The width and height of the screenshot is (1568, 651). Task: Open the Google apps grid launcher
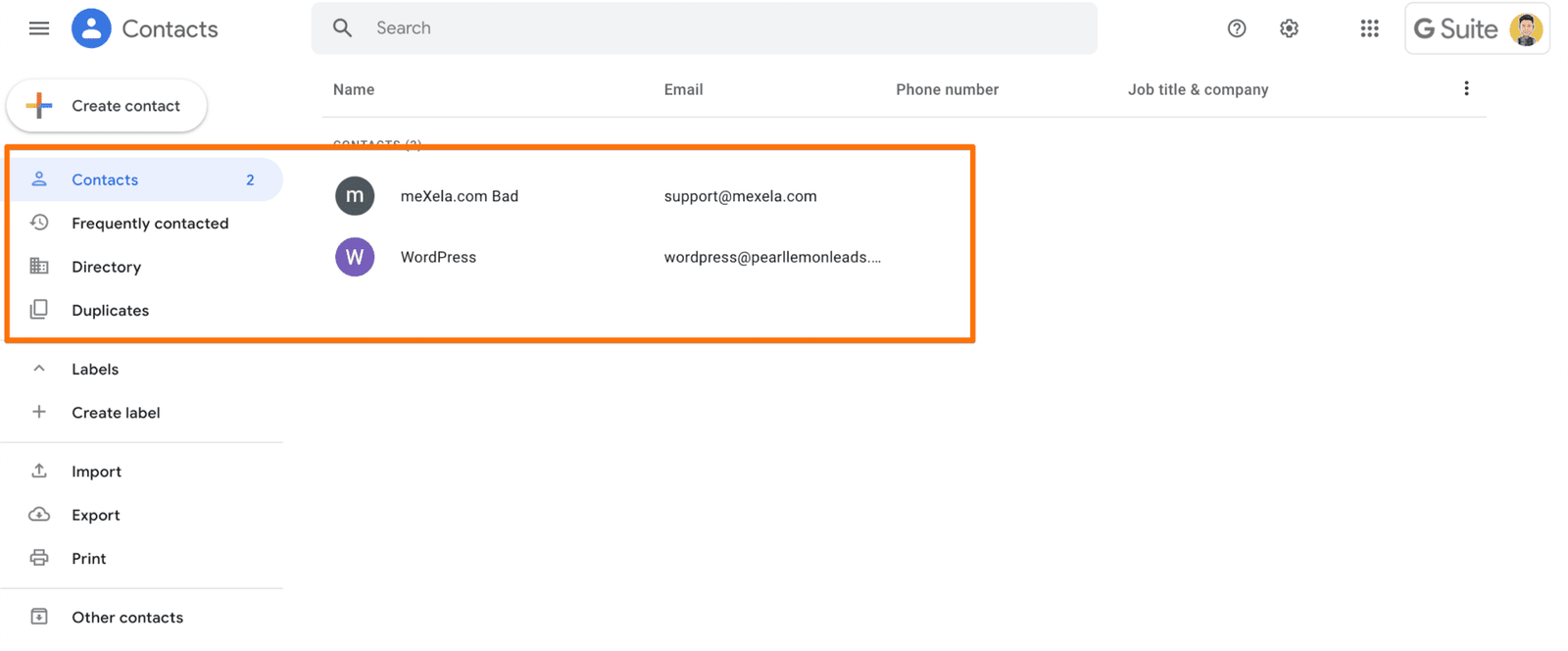point(1369,28)
